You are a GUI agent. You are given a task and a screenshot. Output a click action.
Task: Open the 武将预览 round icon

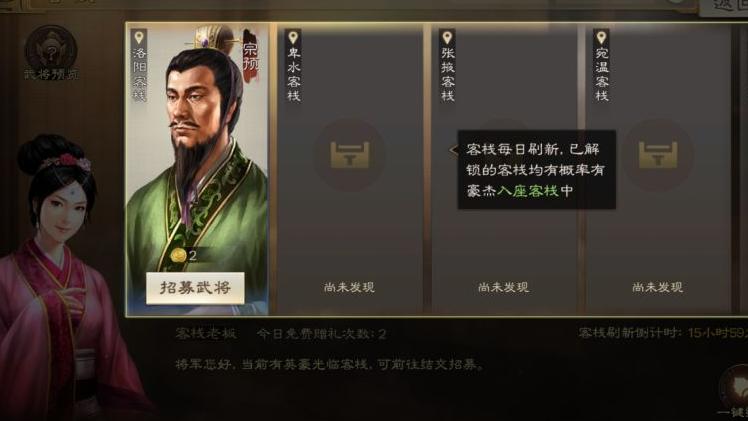pos(51,52)
